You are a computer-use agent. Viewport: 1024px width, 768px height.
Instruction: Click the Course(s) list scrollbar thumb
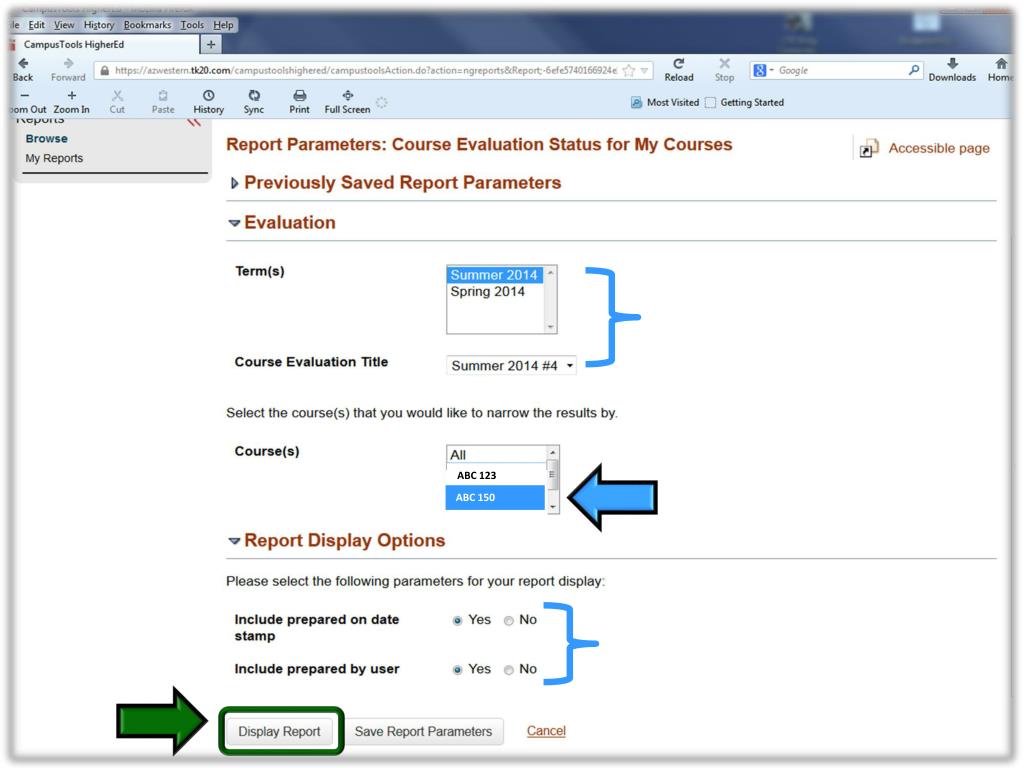tap(552, 474)
